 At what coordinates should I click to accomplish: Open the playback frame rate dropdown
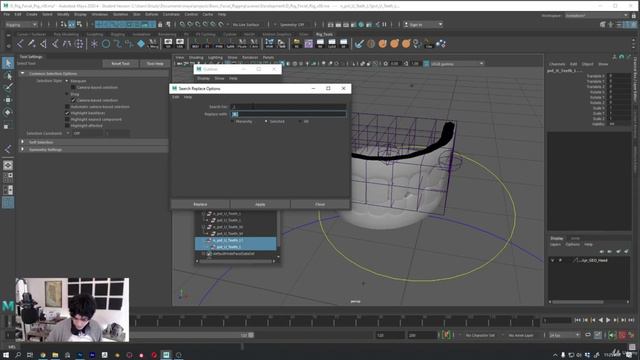[x=564, y=335]
